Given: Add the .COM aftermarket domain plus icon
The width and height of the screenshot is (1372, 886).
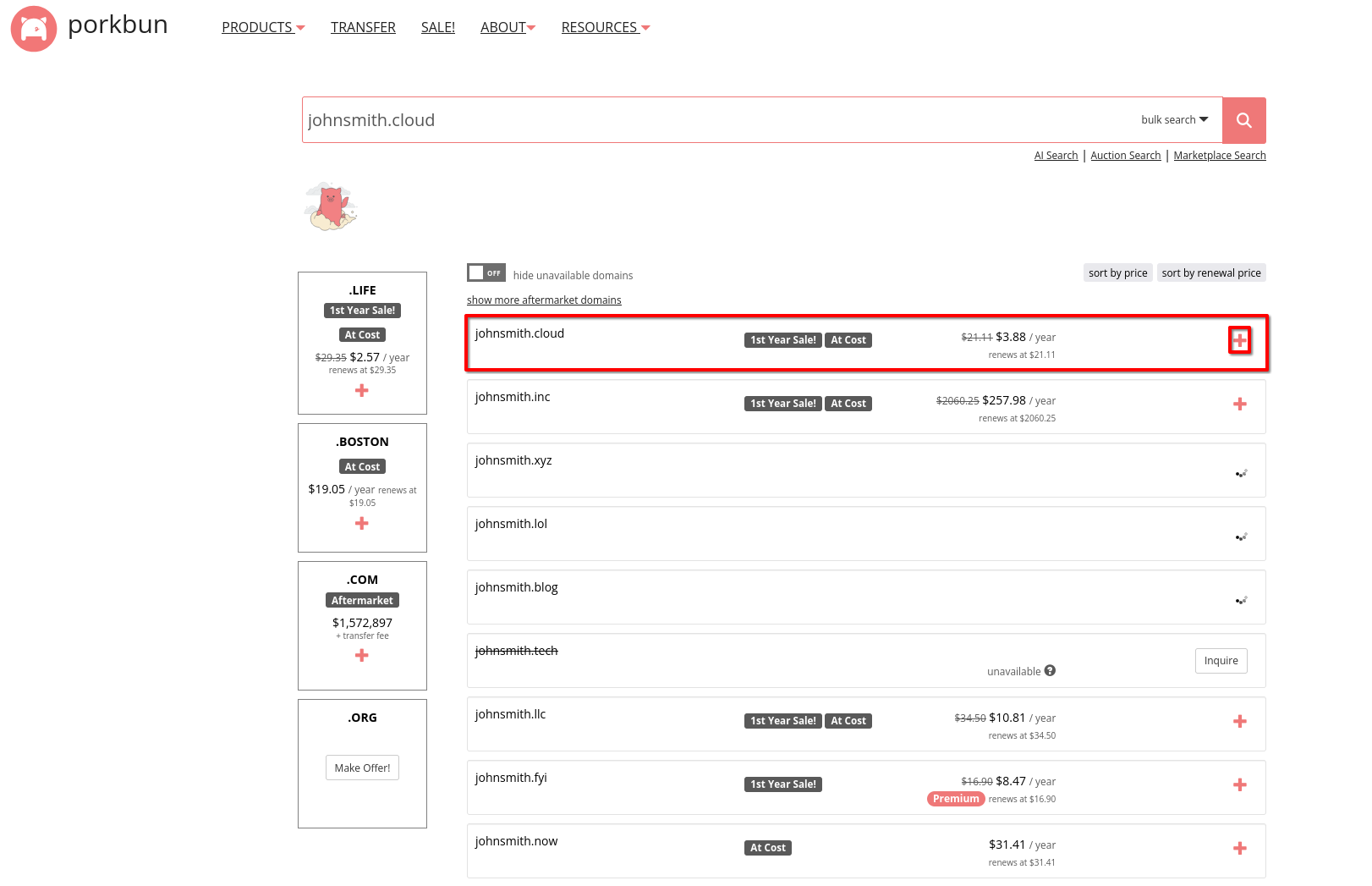Looking at the screenshot, I should pyautogui.click(x=362, y=655).
